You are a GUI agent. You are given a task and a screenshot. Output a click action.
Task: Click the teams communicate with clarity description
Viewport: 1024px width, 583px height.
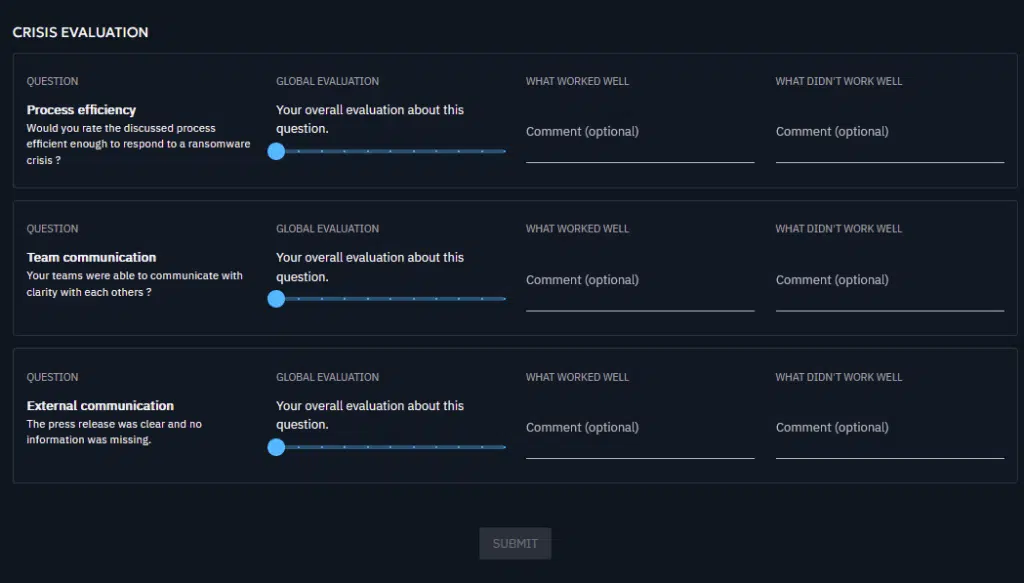[x=134, y=284]
